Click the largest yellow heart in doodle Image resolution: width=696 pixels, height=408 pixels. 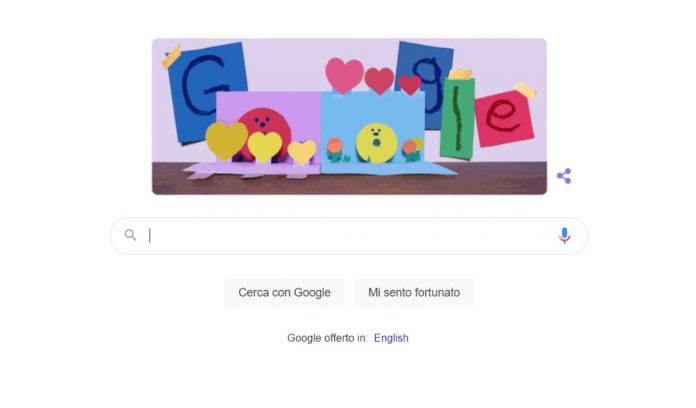[x=226, y=140]
